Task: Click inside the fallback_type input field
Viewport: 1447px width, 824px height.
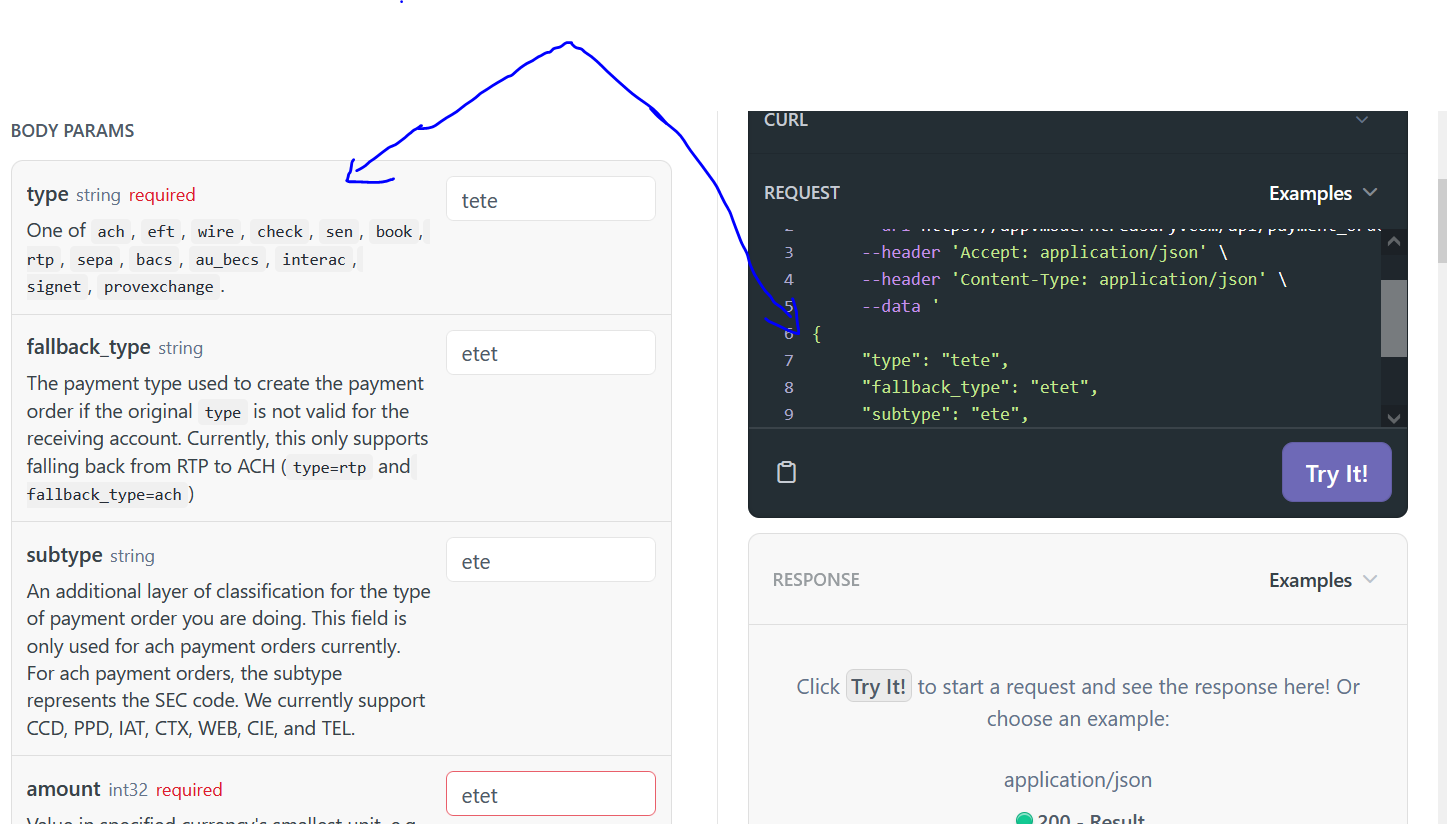Action: tap(550, 352)
